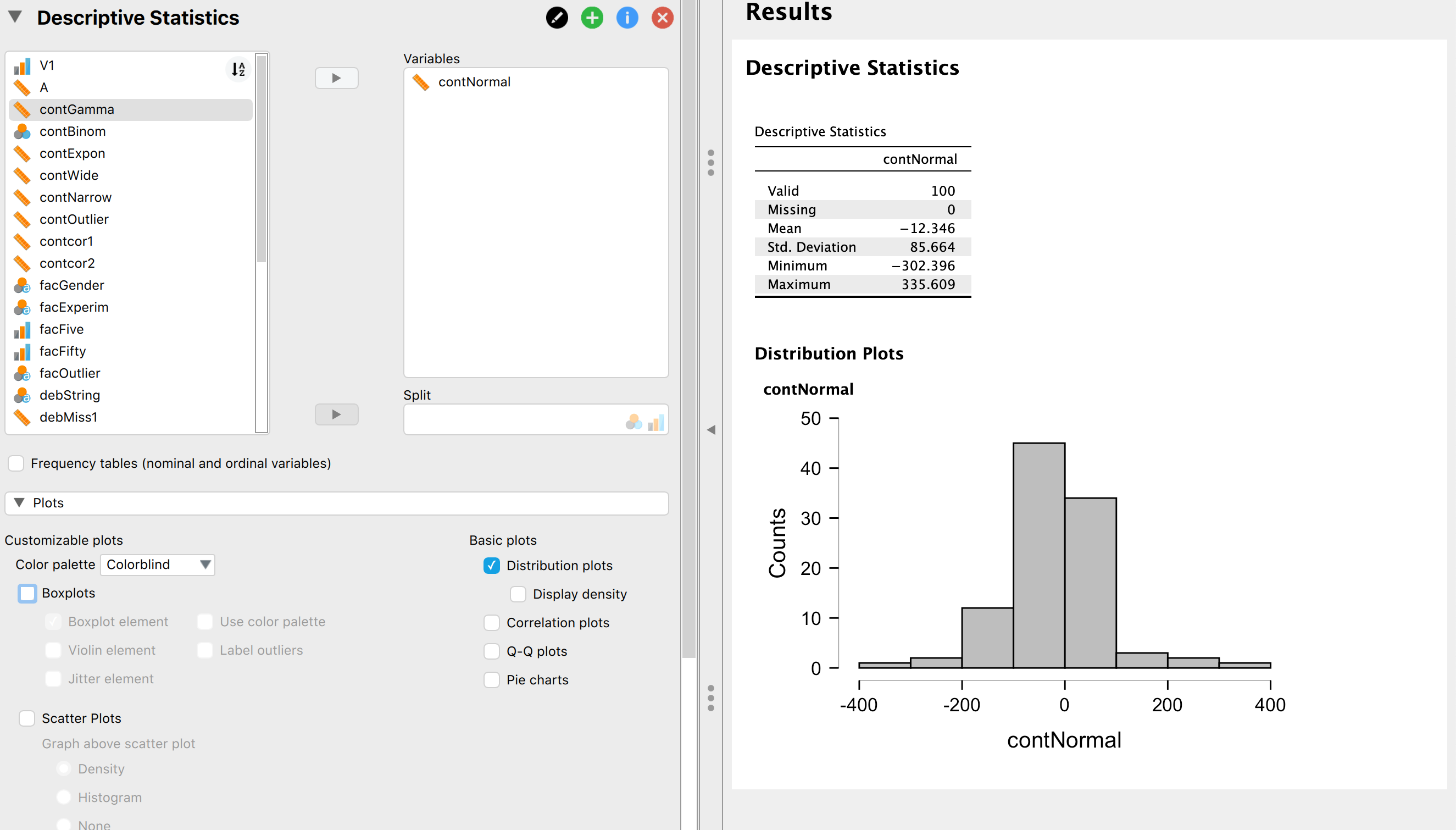Click the sort variables A-Z icon
The width and height of the screenshot is (1456, 830).
click(238, 70)
